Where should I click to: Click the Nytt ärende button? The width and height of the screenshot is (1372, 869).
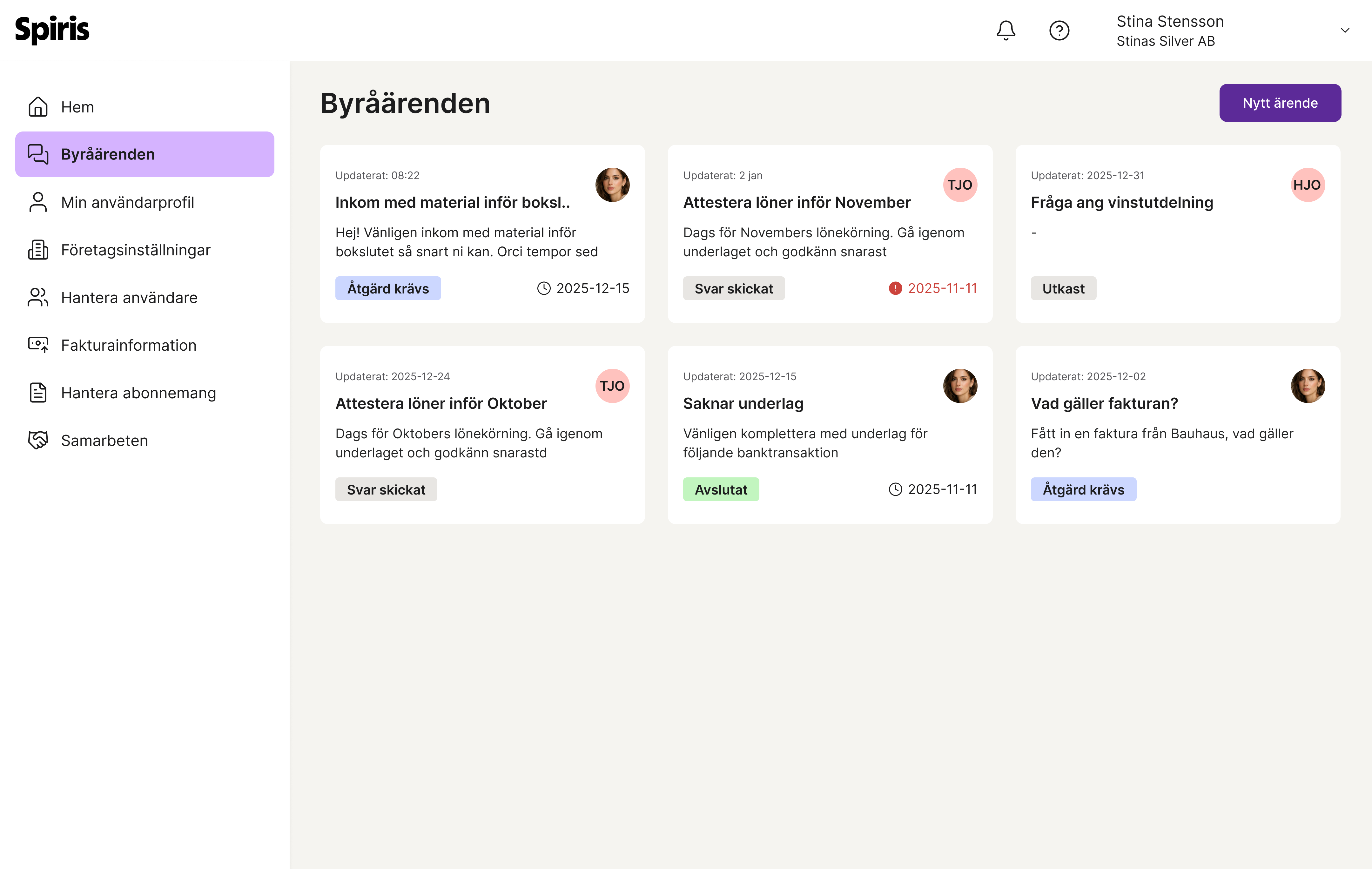tap(1280, 103)
